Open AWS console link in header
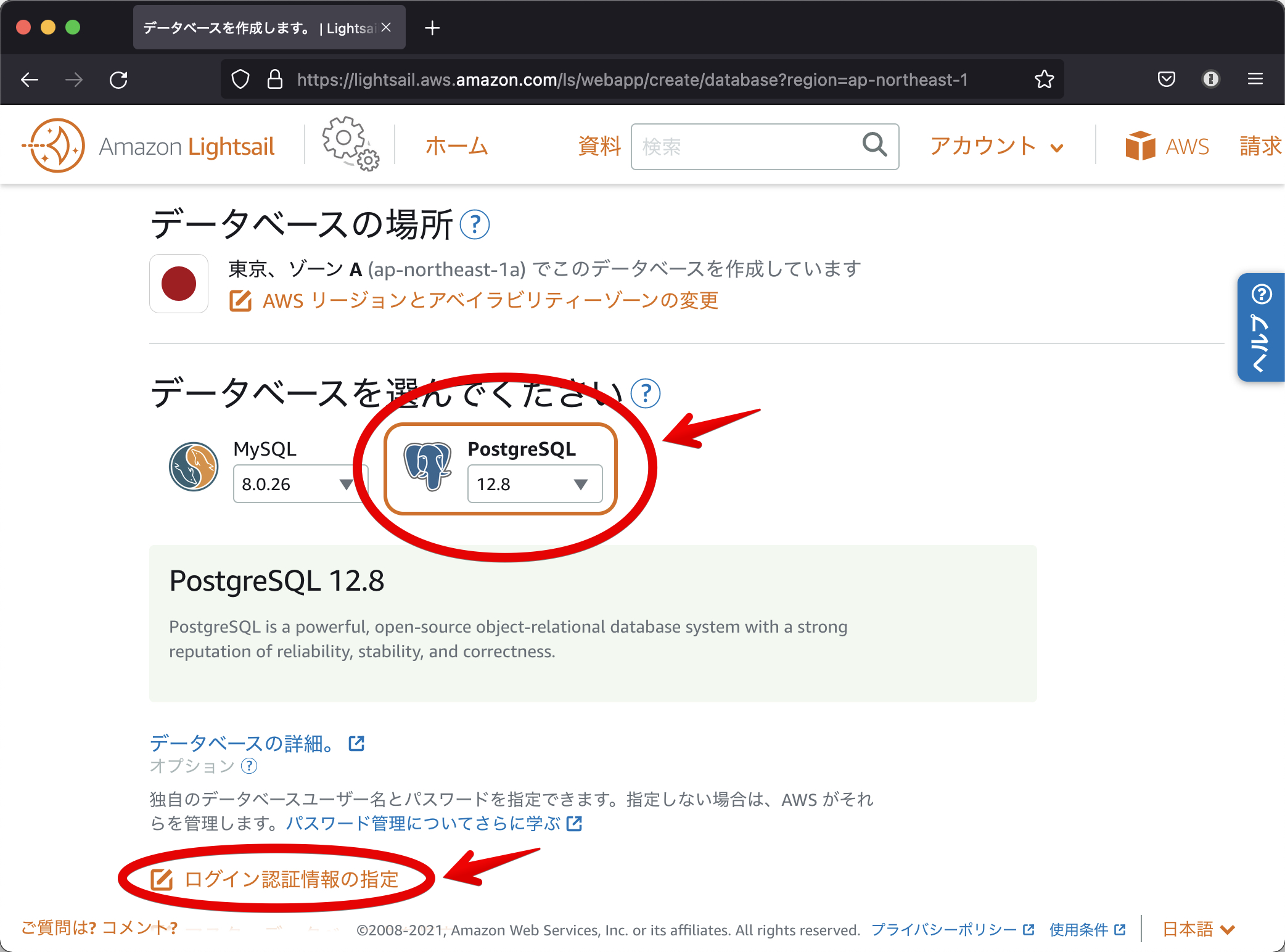 (1167, 146)
